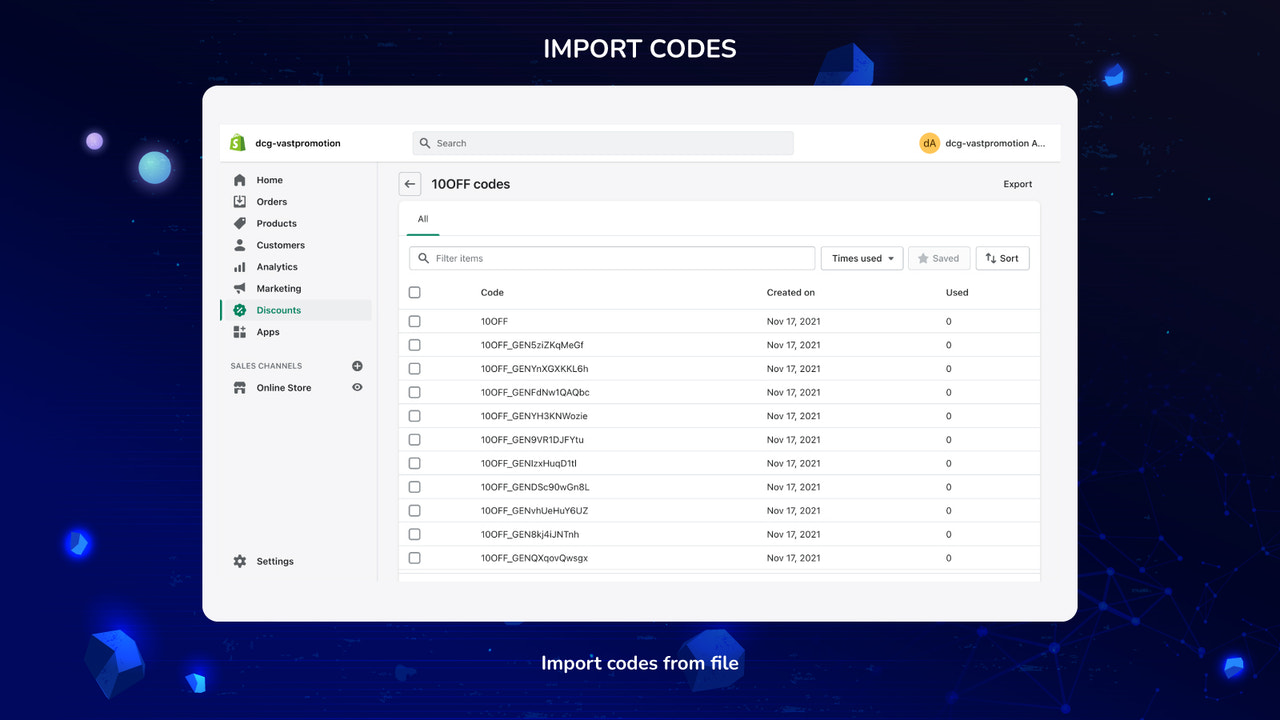The width and height of the screenshot is (1280, 720).
Task: Open the Times used filter dropdown
Action: 861,257
